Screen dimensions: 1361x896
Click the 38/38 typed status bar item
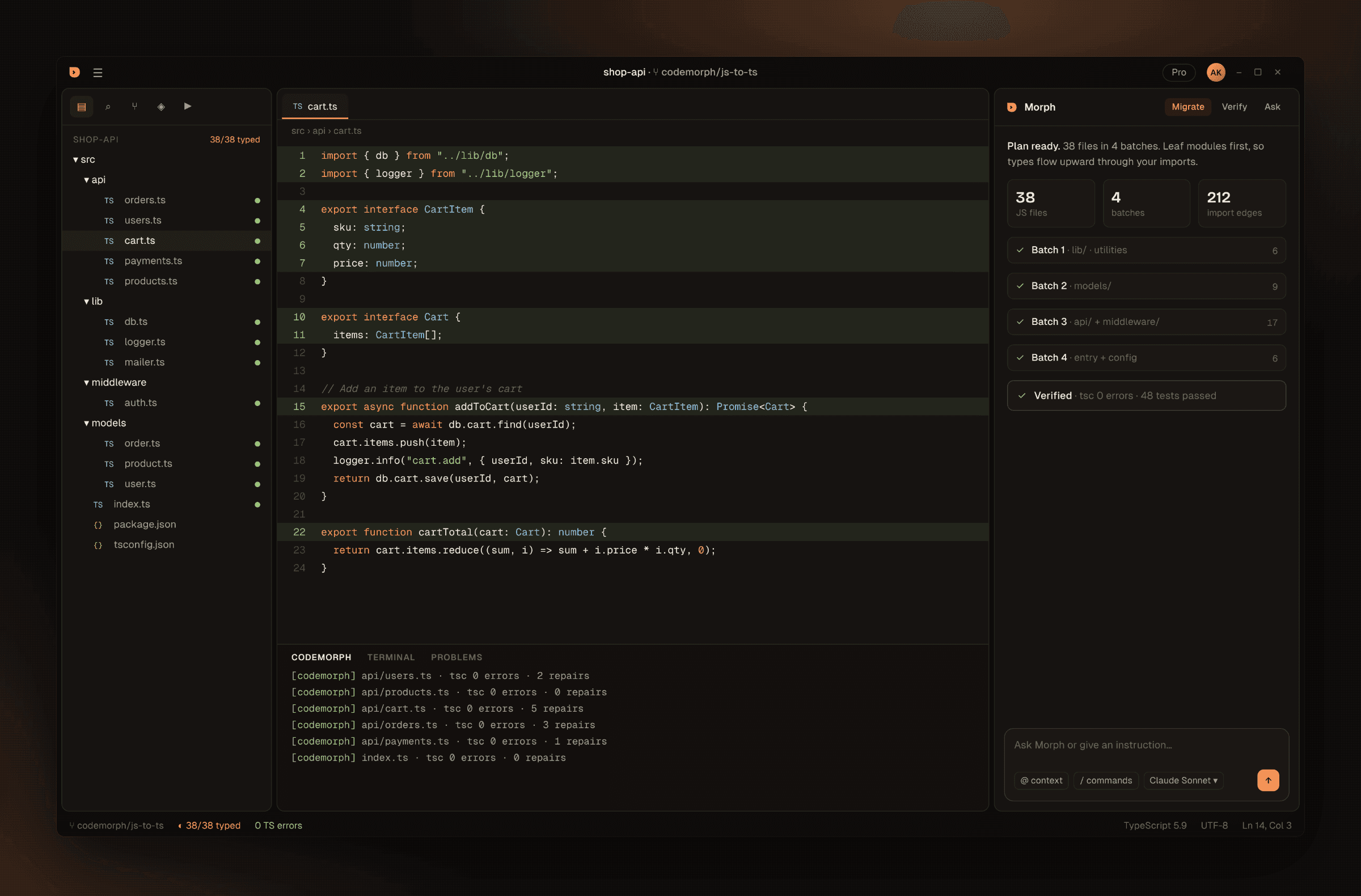(209, 825)
